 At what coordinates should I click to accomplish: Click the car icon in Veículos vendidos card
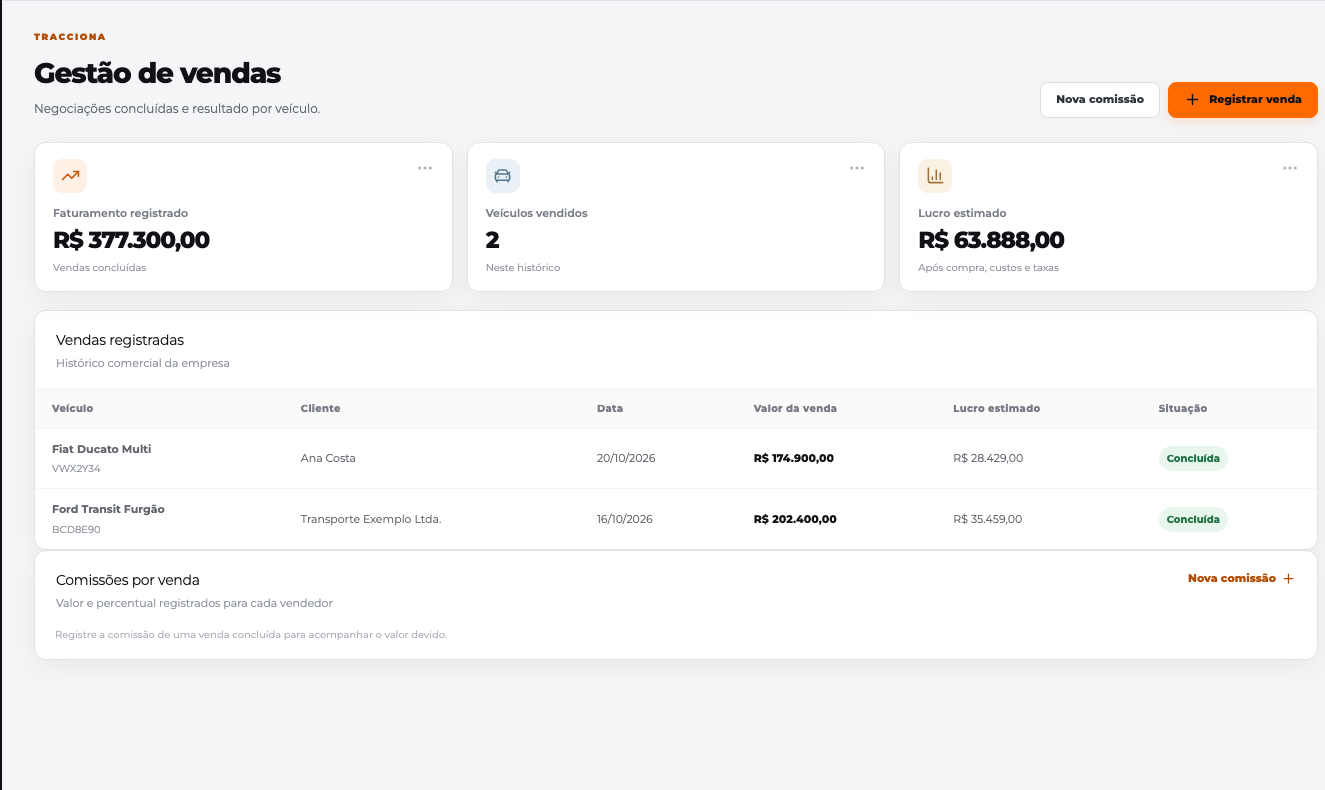503,176
